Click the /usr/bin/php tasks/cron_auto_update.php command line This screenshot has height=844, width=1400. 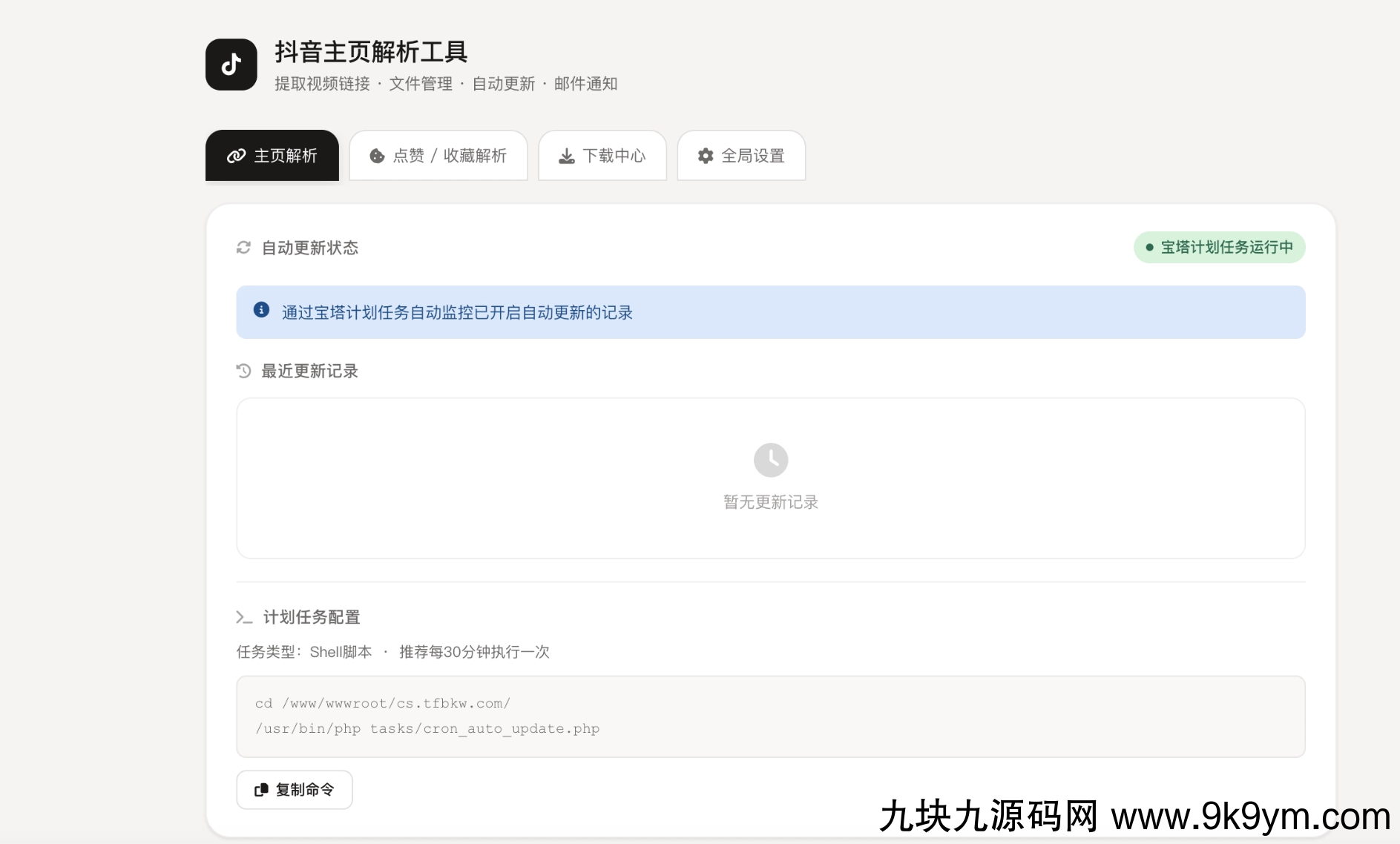pos(427,728)
